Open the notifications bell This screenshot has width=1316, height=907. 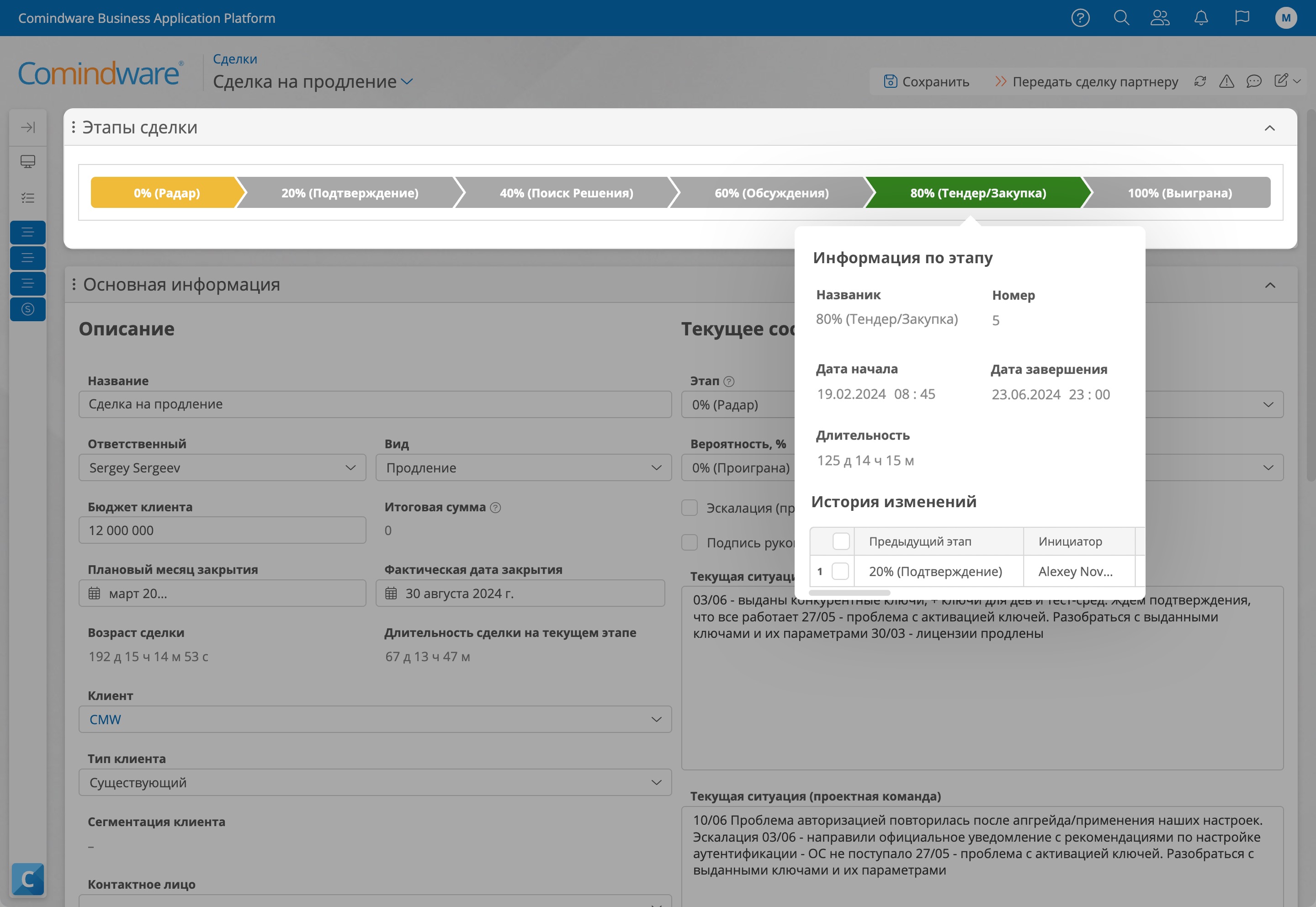(x=1201, y=18)
